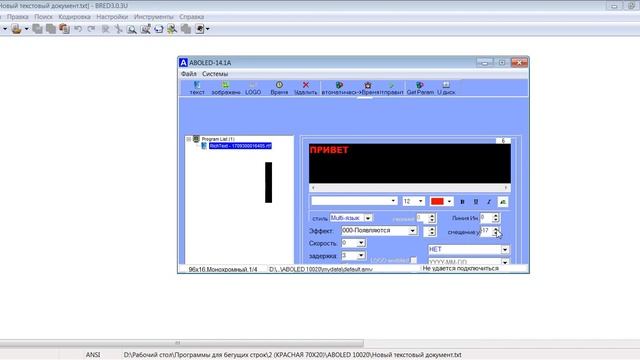
Task: Click the preview horizontal scrollbar right arrow
Action: 506,188
